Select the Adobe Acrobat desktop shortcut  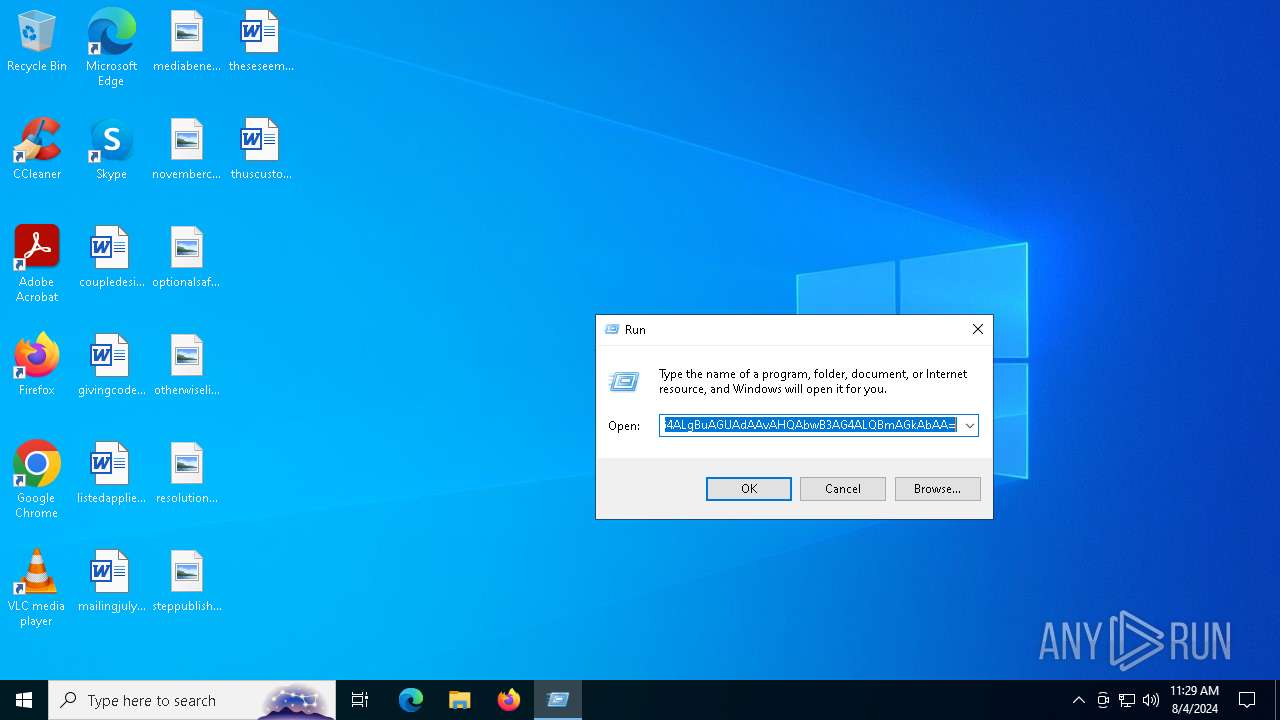pos(37,265)
